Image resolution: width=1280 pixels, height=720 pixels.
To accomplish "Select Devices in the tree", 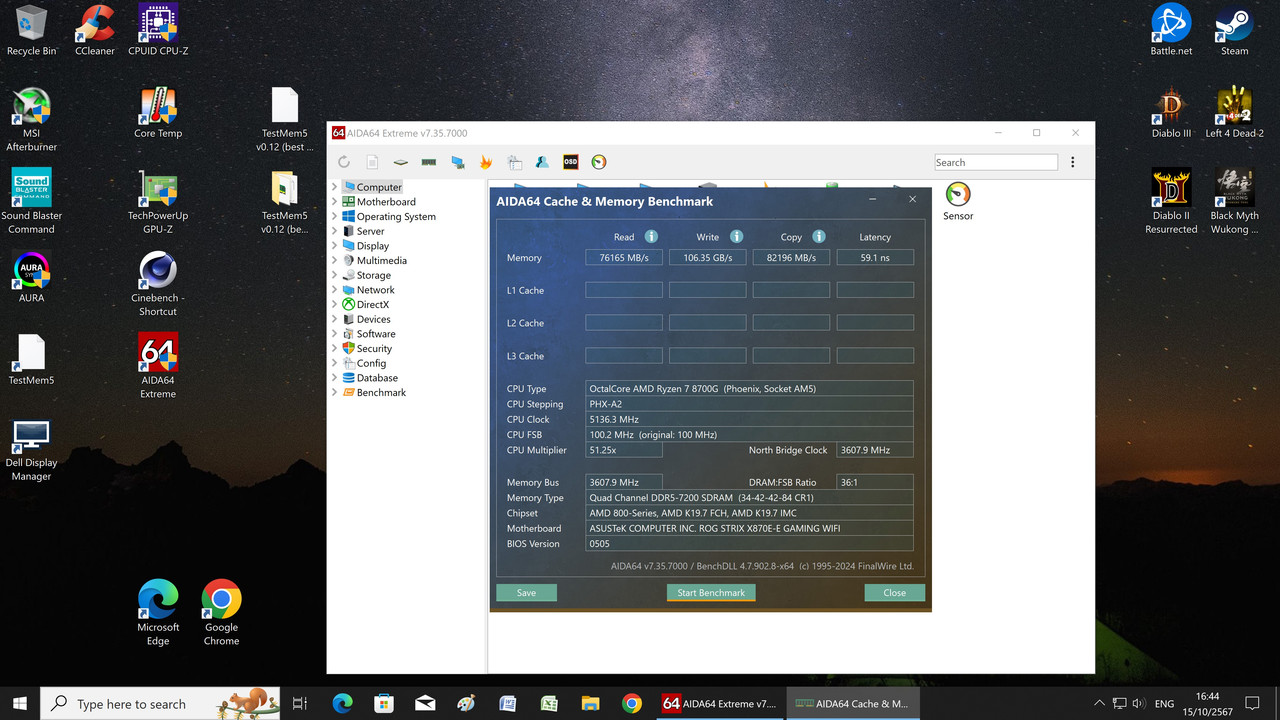I will 374,319.
